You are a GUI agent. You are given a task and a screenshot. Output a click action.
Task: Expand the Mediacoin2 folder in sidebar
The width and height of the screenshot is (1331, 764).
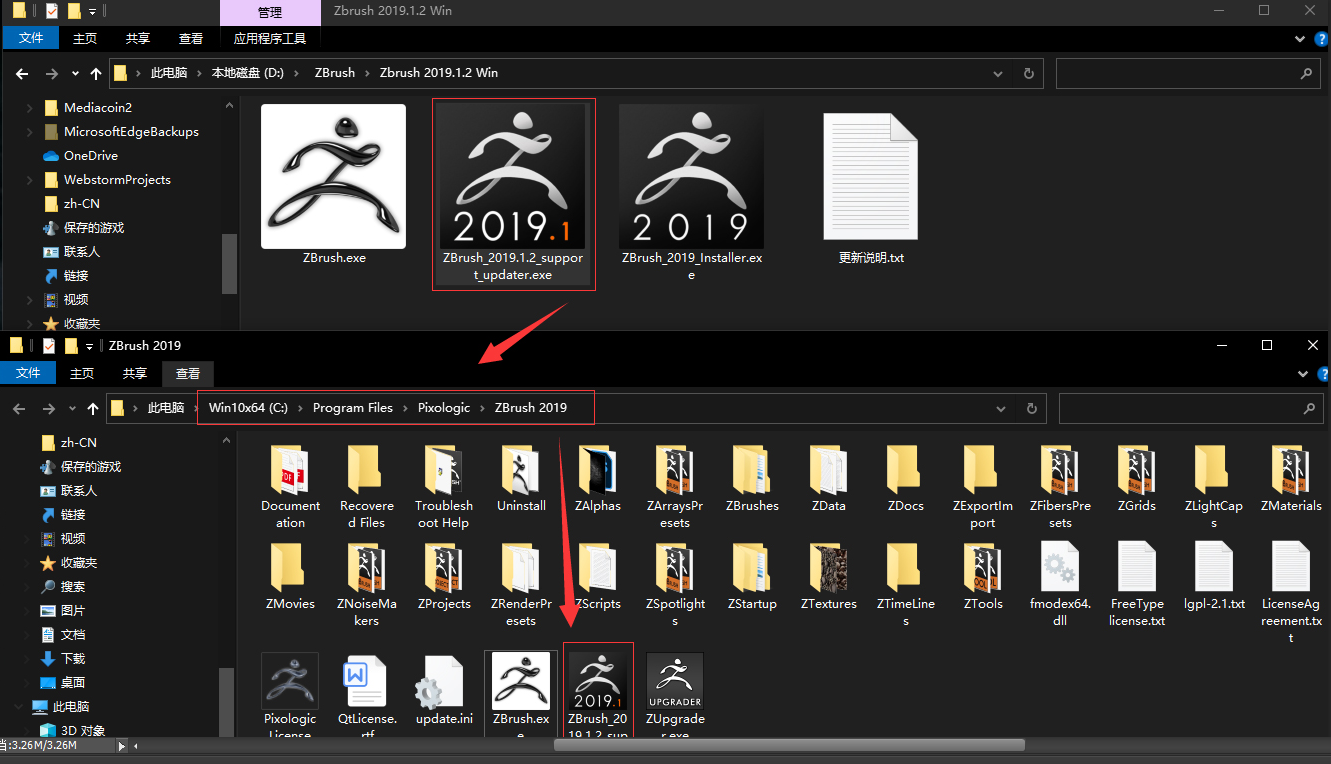coord(28,108)
